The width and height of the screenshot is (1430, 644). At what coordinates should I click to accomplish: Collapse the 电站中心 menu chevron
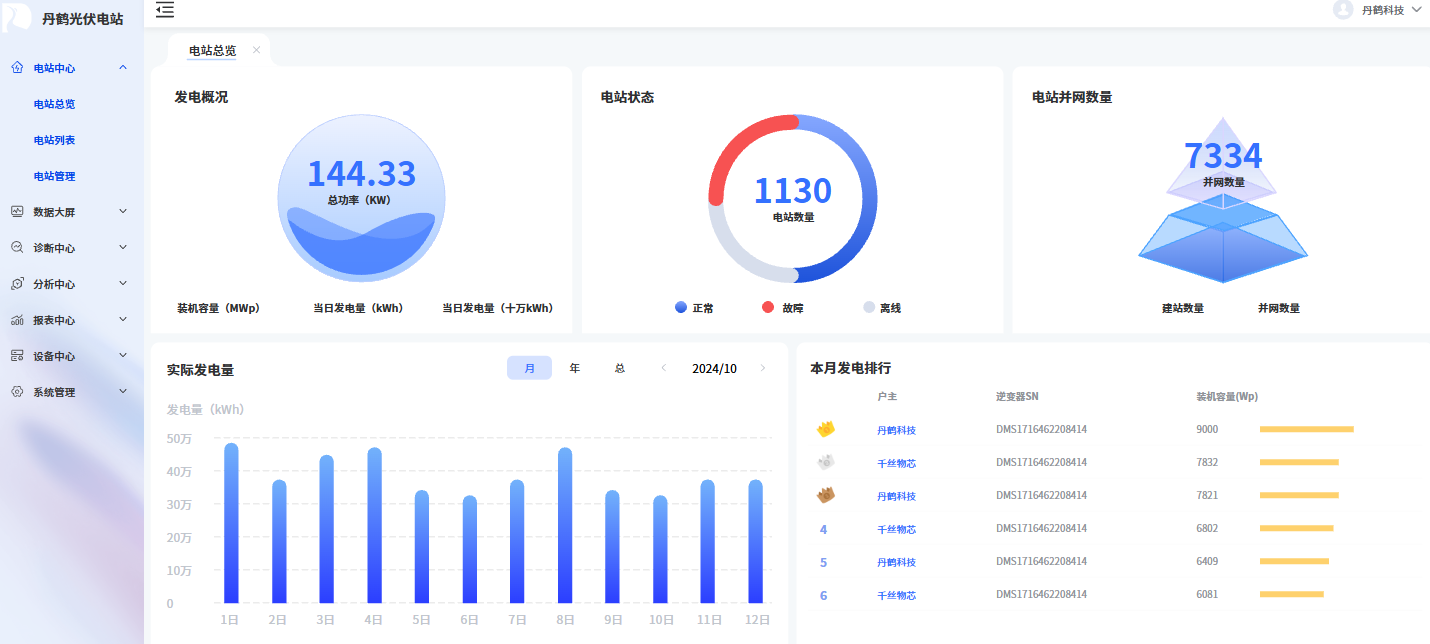pos(123,68)
